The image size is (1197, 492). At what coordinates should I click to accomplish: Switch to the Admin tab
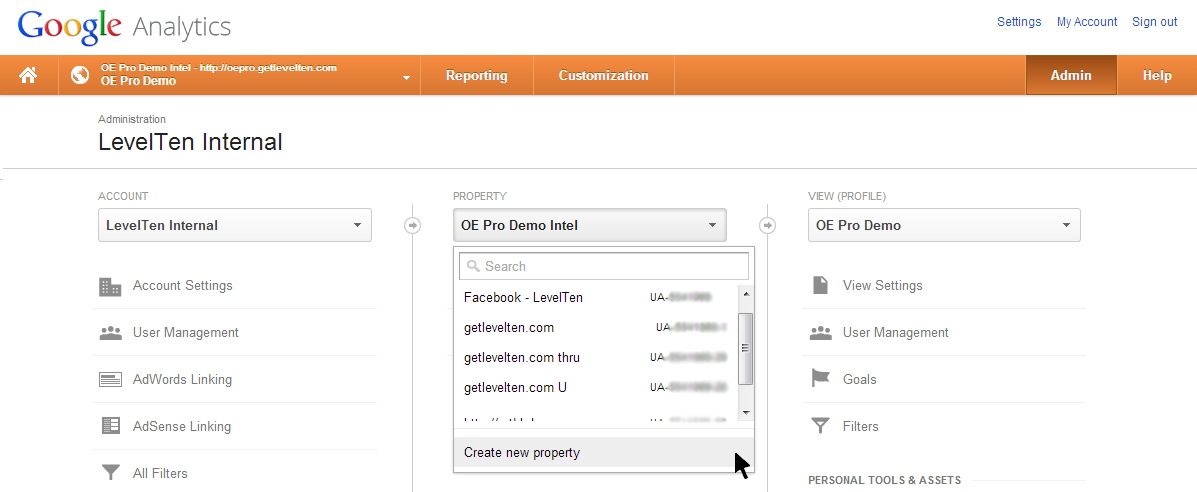click(1071, 76)
